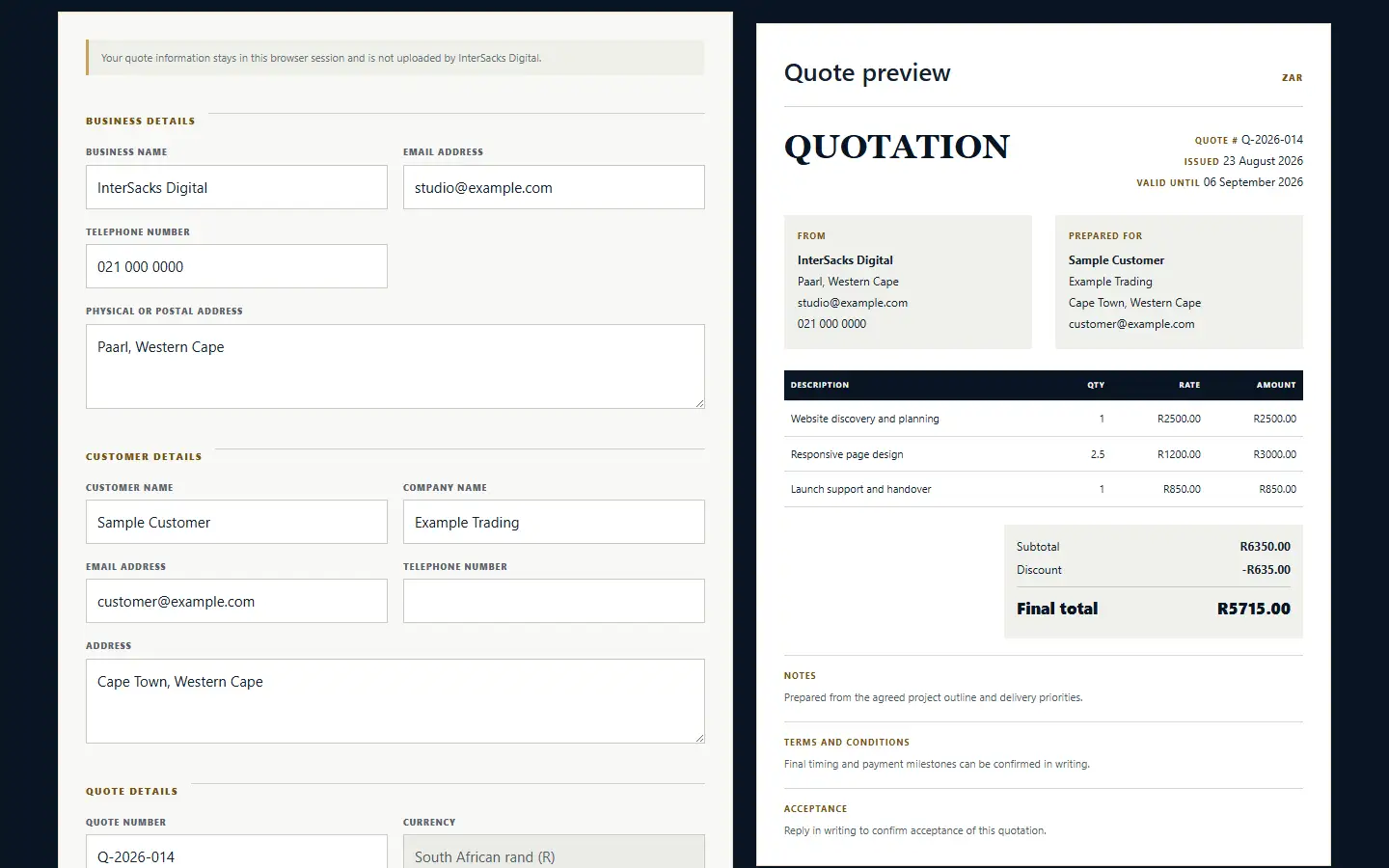Select Website discovery and planning row
1389x868 pixels.
[1044, 419]
